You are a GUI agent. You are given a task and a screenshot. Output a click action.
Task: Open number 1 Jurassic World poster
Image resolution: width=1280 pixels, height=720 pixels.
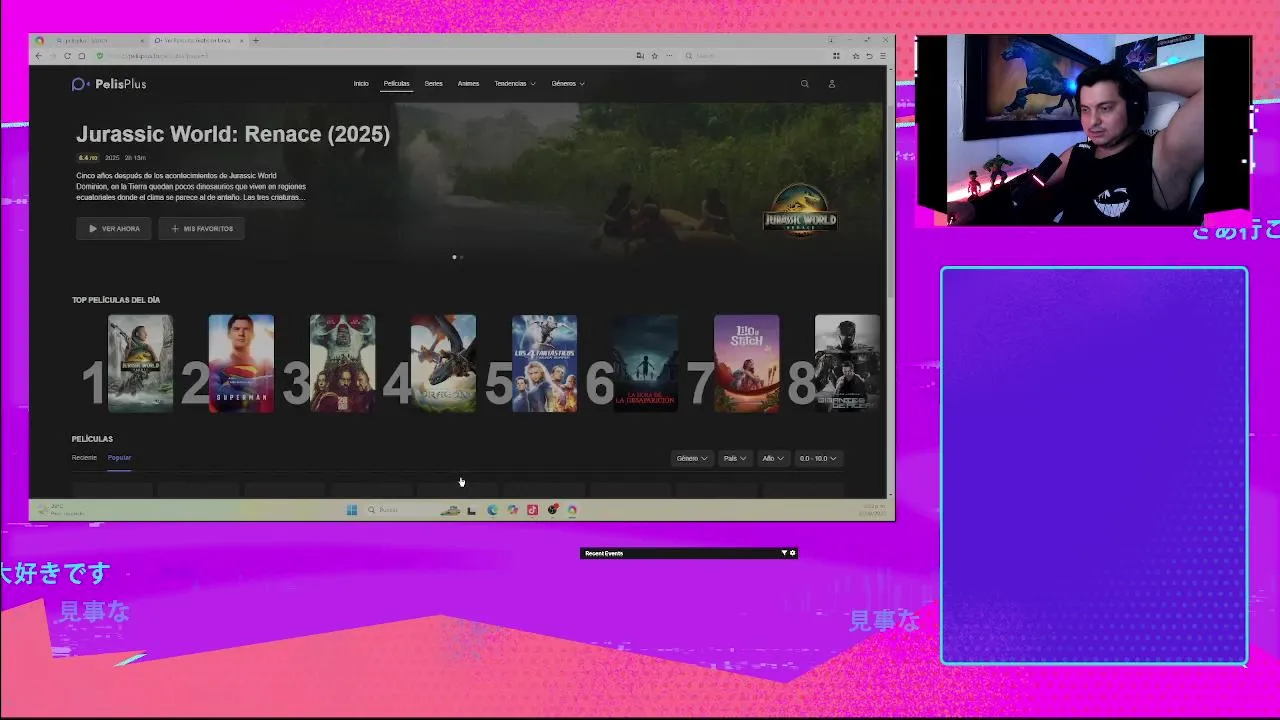pyautogui.click(x=140, y=363)
